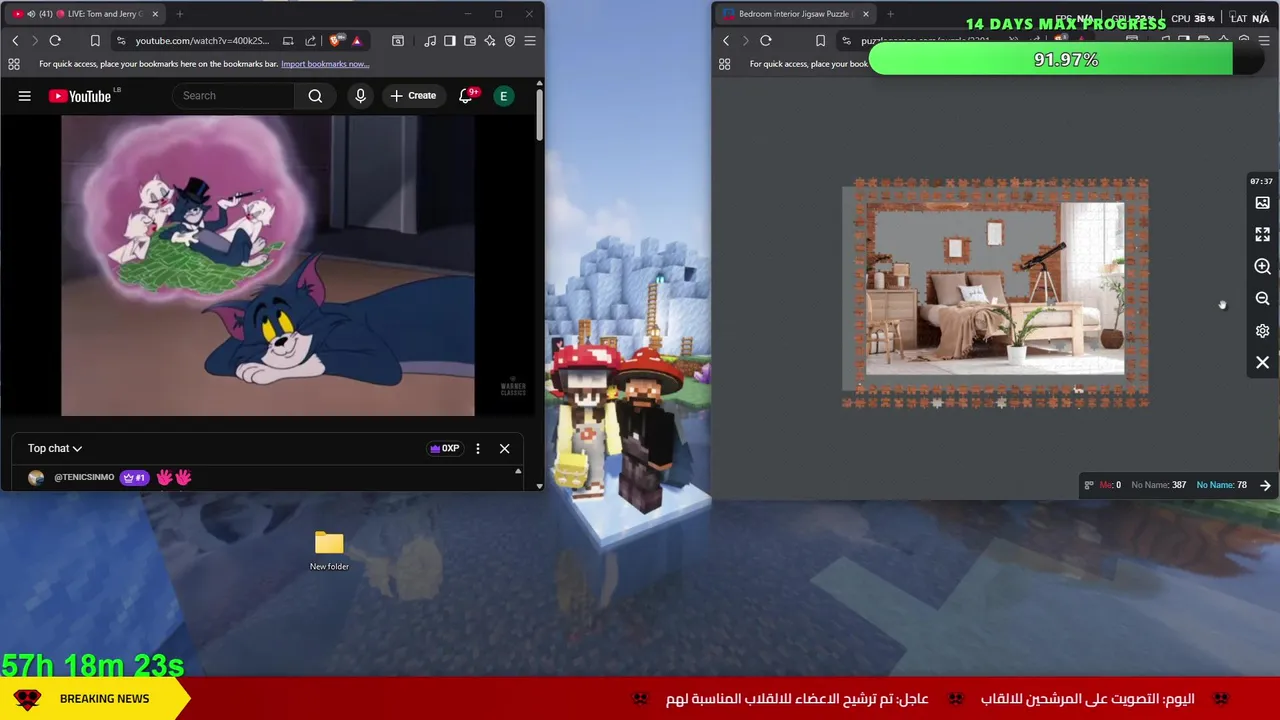Open a new tab in YouTube window
Screen dimensions: 1280x720
coord(180,14)
